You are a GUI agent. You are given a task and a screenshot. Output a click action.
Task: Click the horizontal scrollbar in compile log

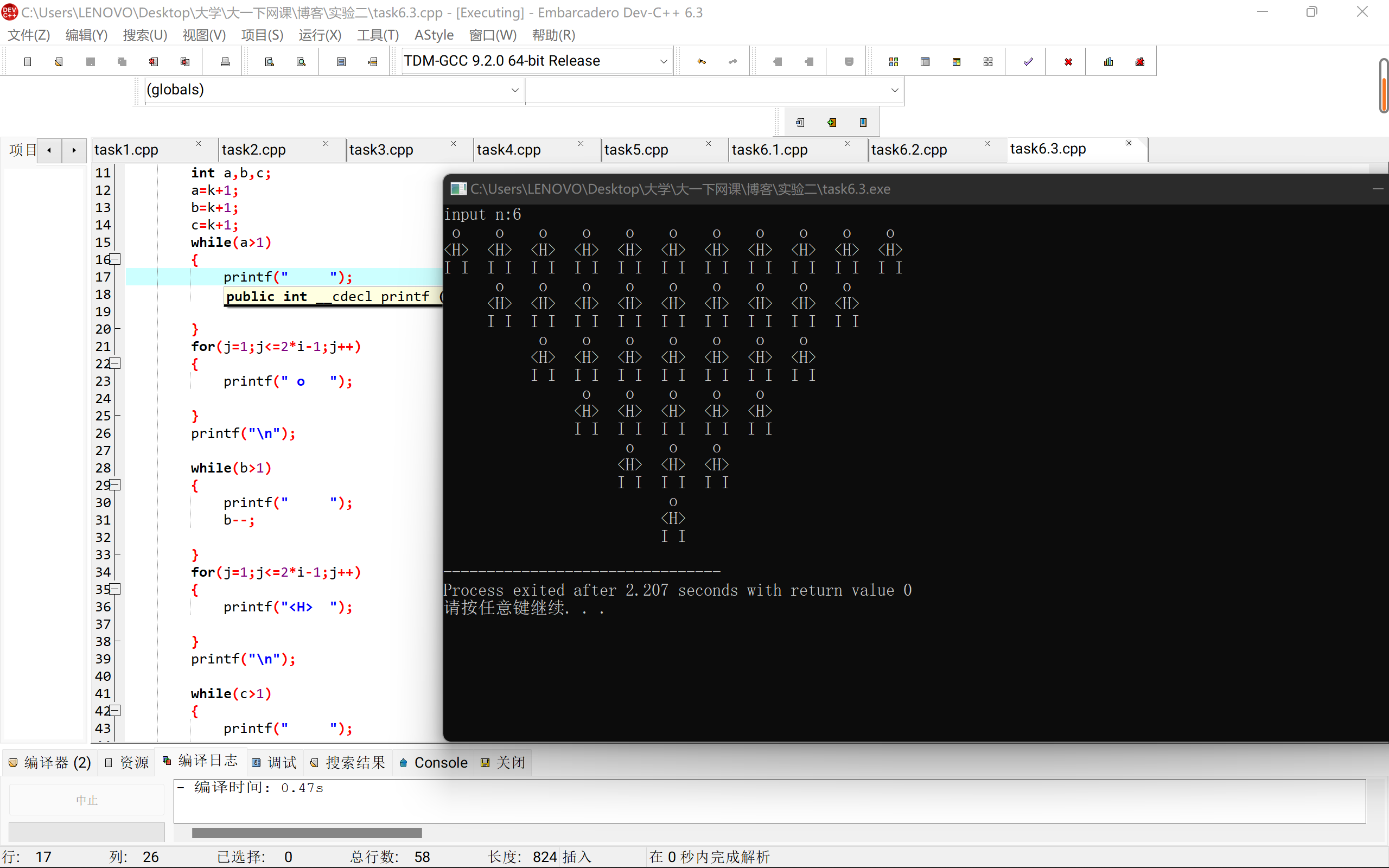coord(307,832)
